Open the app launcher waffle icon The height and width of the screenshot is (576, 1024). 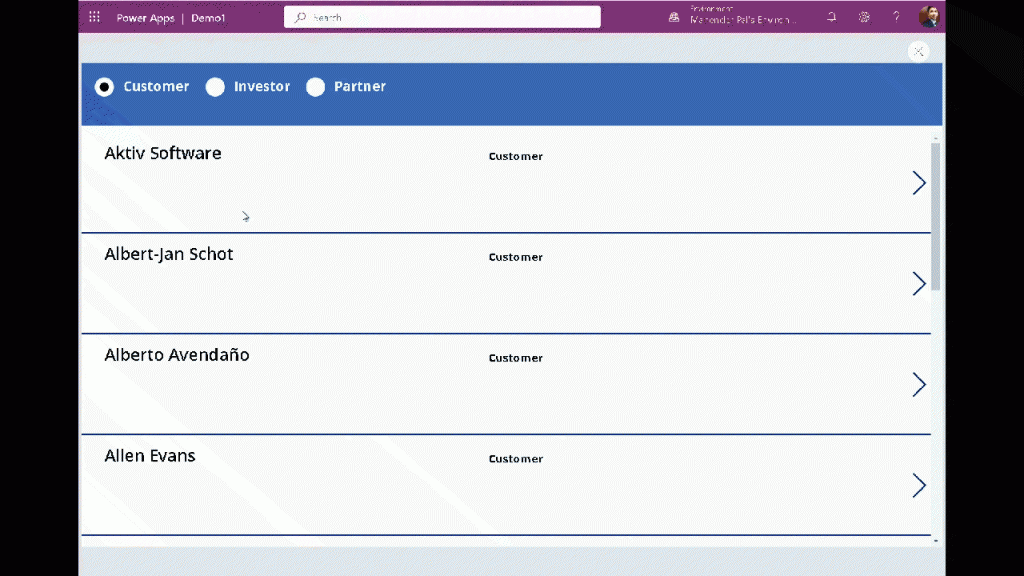click(95, 17)
